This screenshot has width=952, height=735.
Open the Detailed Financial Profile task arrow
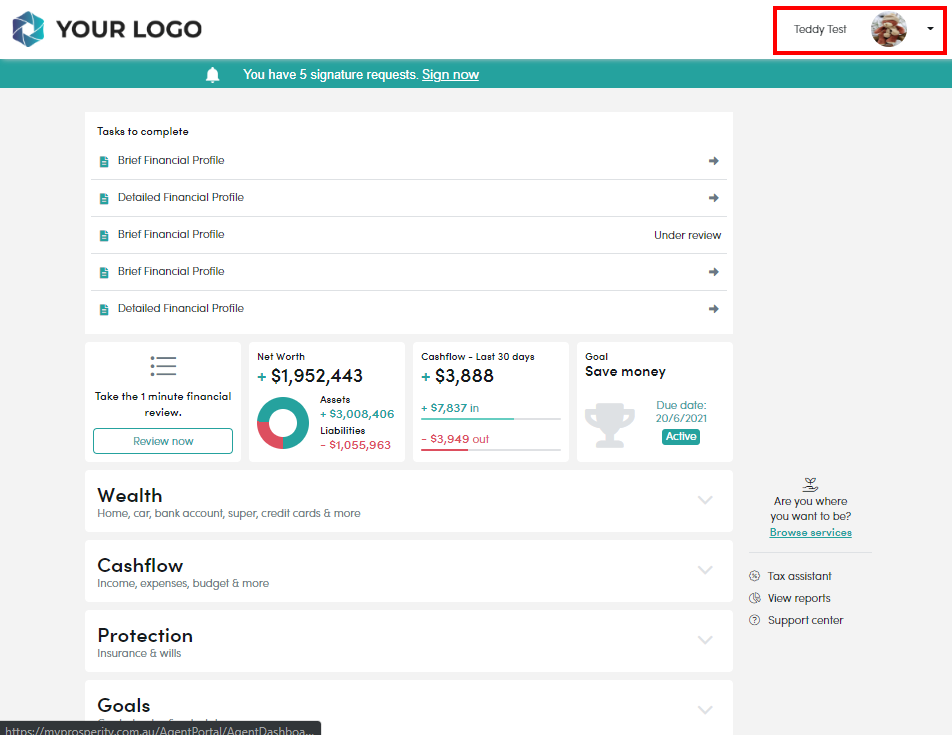pyautogui.click(x=713, y=197)
